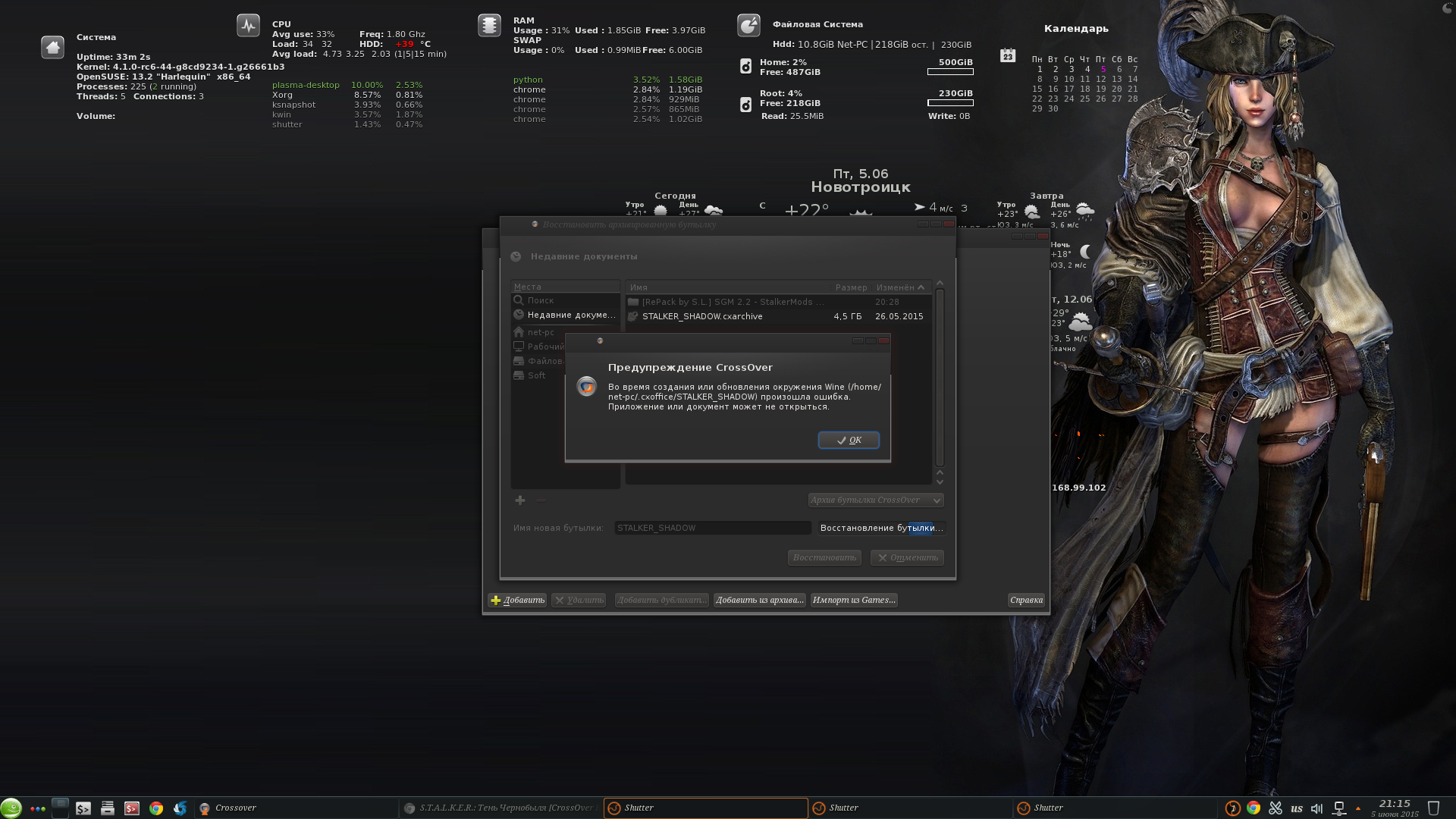Select STALKER_SHADOW.cxarchive file row
The width and height of the screenshot is (1456, 819).
tap(778, 316)
